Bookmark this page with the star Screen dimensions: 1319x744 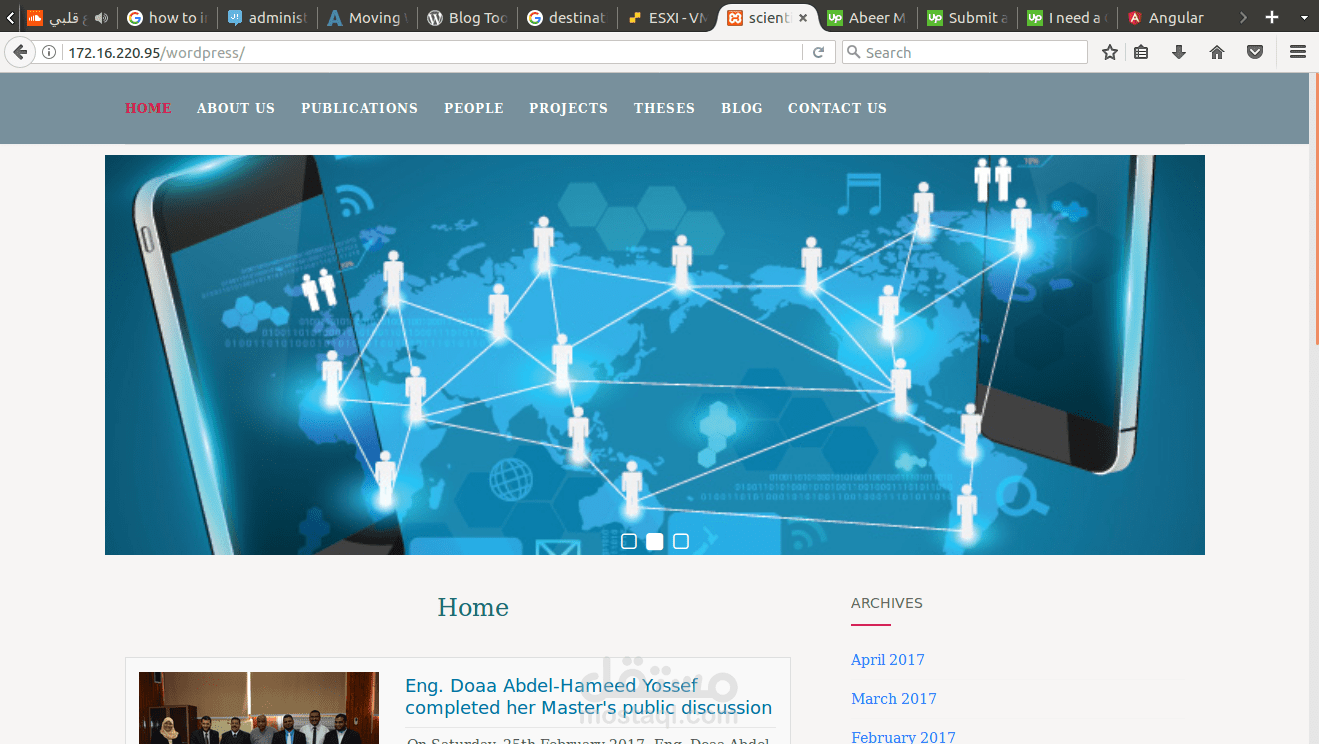click(1109, 51)
